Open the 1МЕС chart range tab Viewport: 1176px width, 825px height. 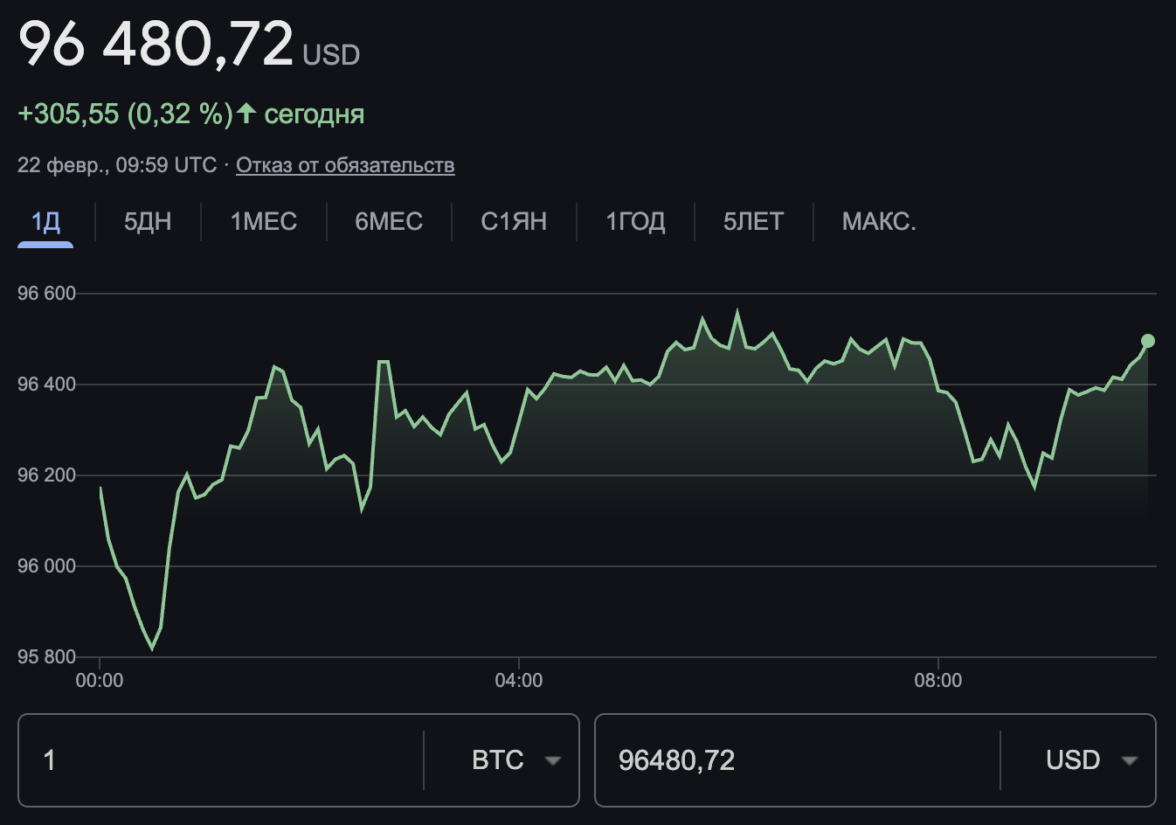tap(264, 221)
